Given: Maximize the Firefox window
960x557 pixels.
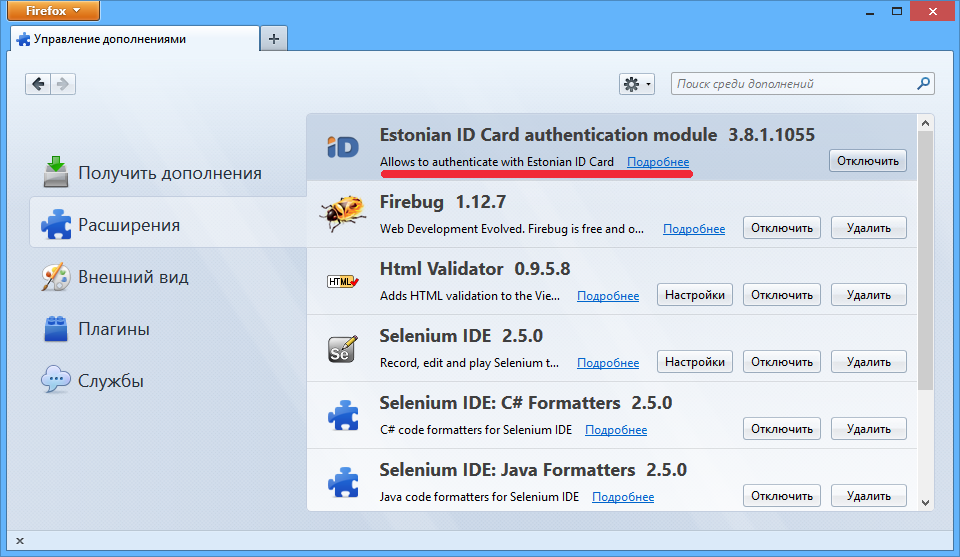Looking at the screenshot, I should (896, 12).
